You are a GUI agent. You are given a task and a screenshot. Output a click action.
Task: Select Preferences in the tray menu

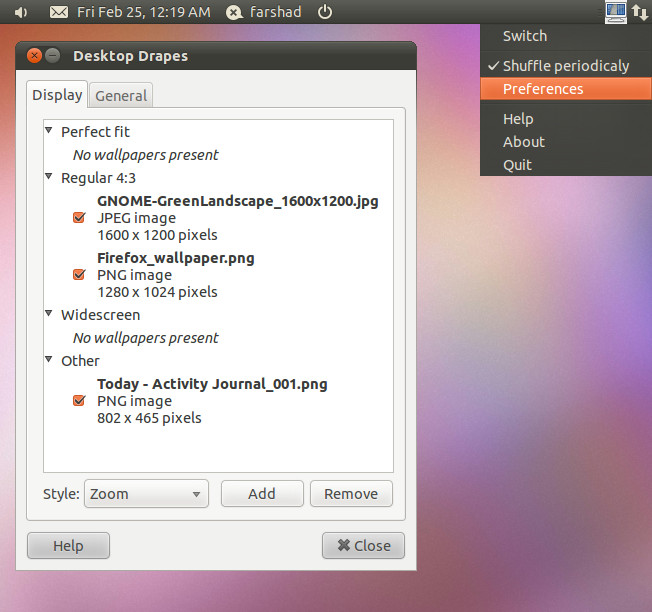coord(566,89)
